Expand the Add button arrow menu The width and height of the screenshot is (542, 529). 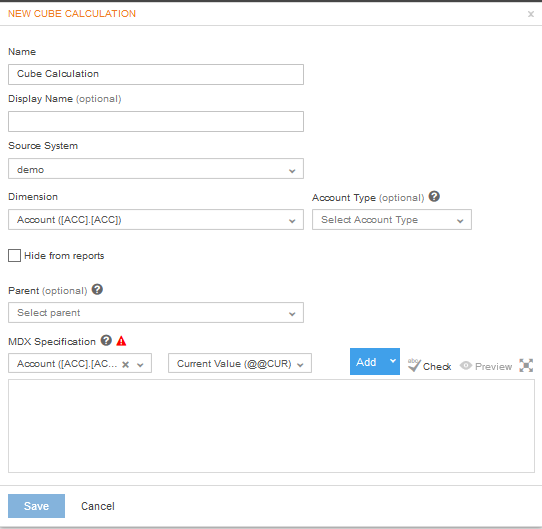tap(393, 361)
